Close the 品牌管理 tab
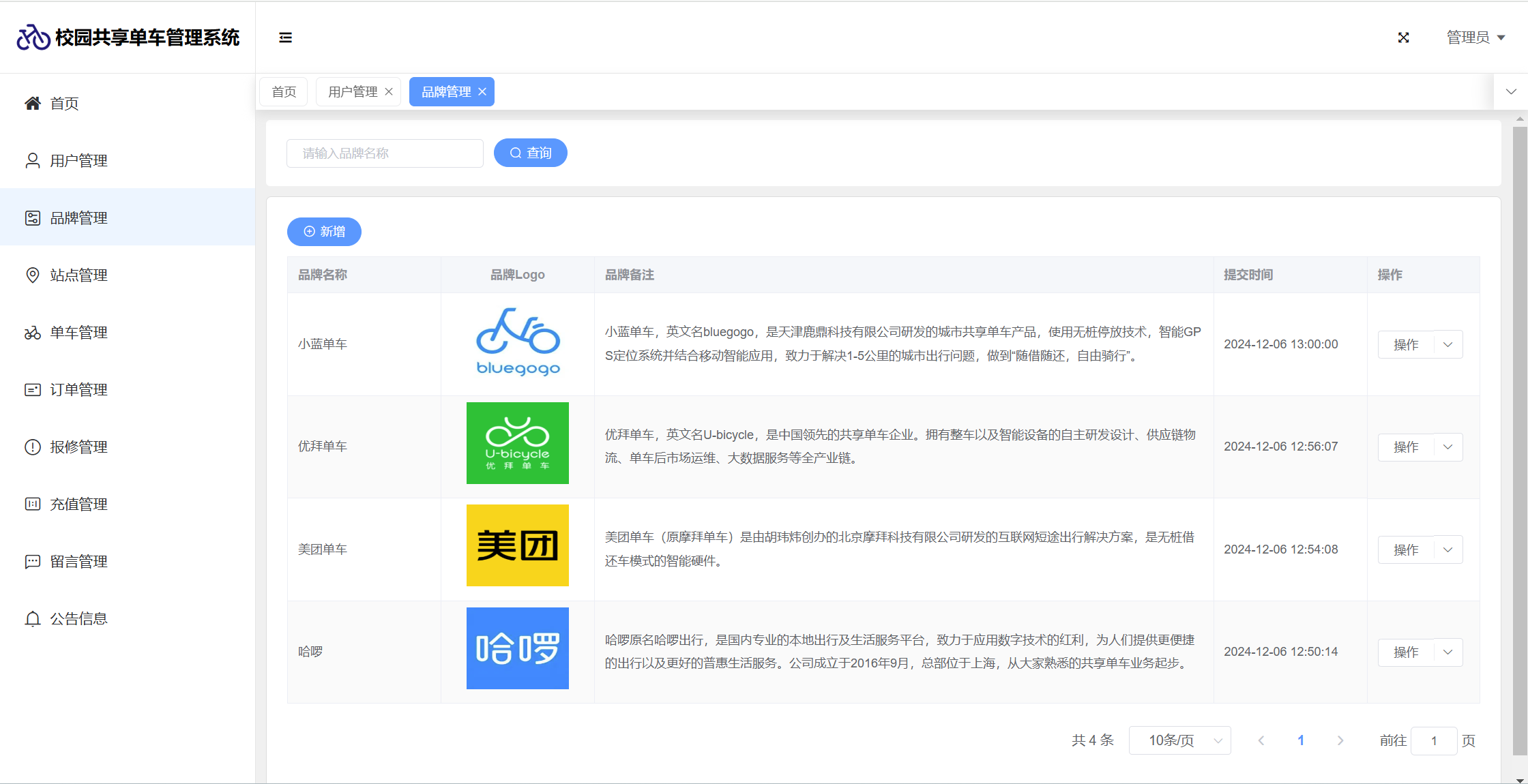The height and width of the screenshot is (784, 1528). [x=482, y=92]
